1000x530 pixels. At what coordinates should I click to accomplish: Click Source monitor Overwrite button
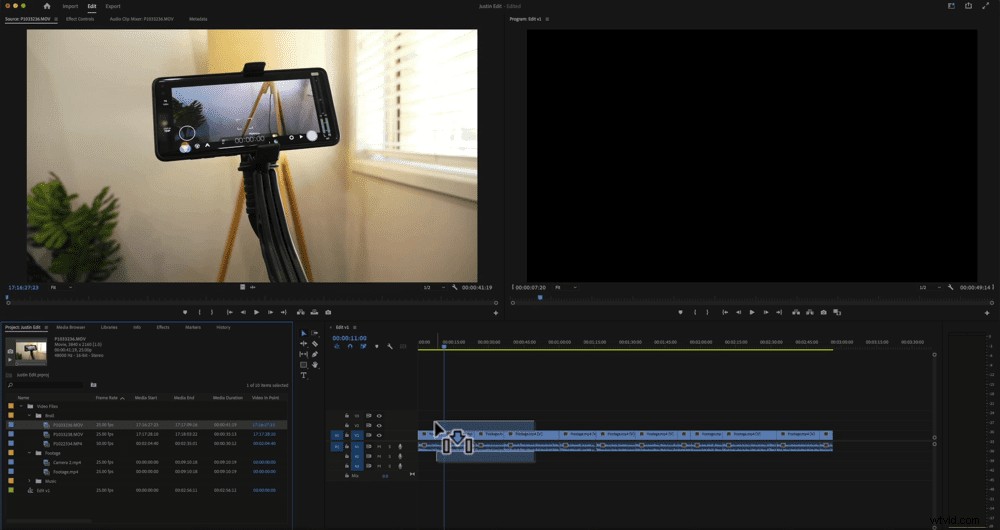pyautogui.click(x=314, y=313)
